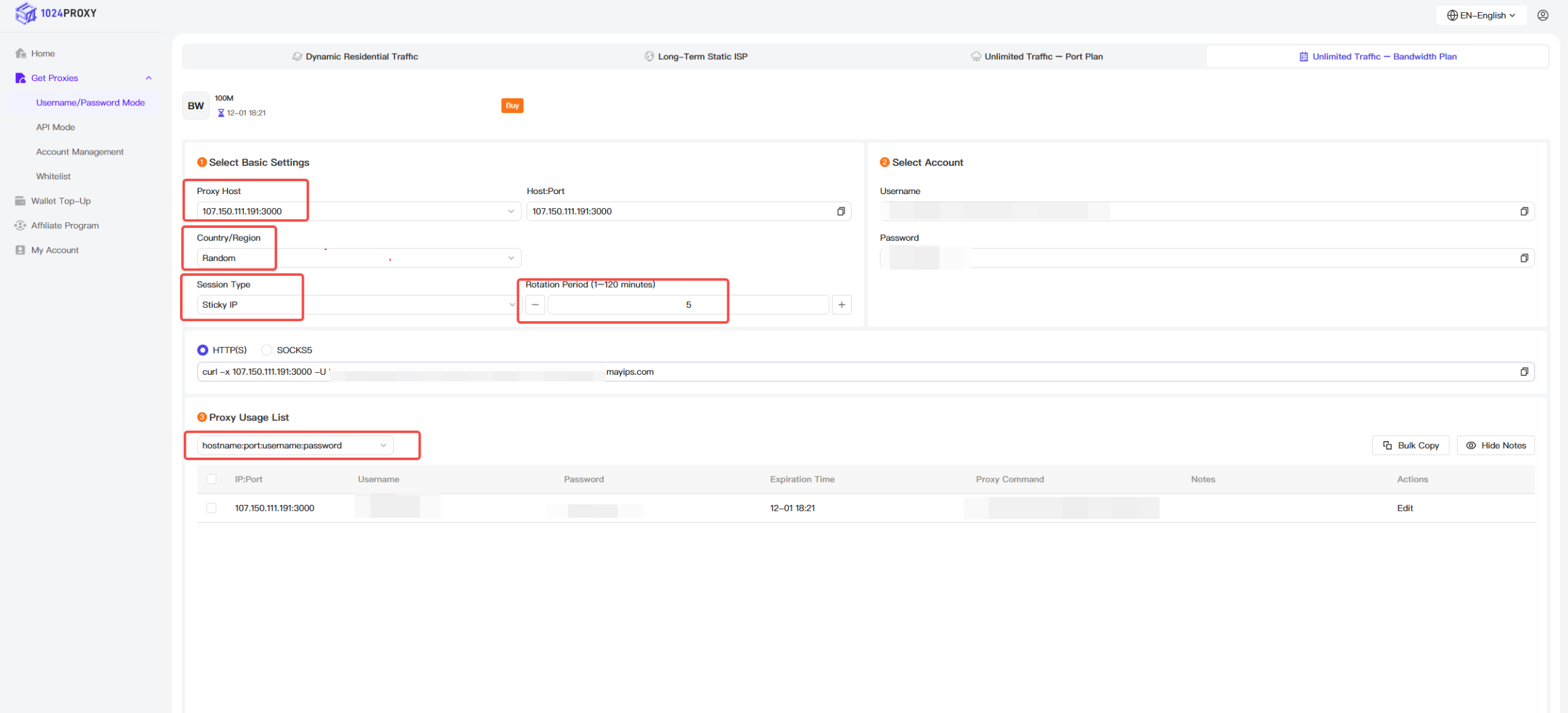Screen dimensions: 1568x713
Task: Click Edit in the Actions column
Action: pyautogui.click(x=1405, y=508)
